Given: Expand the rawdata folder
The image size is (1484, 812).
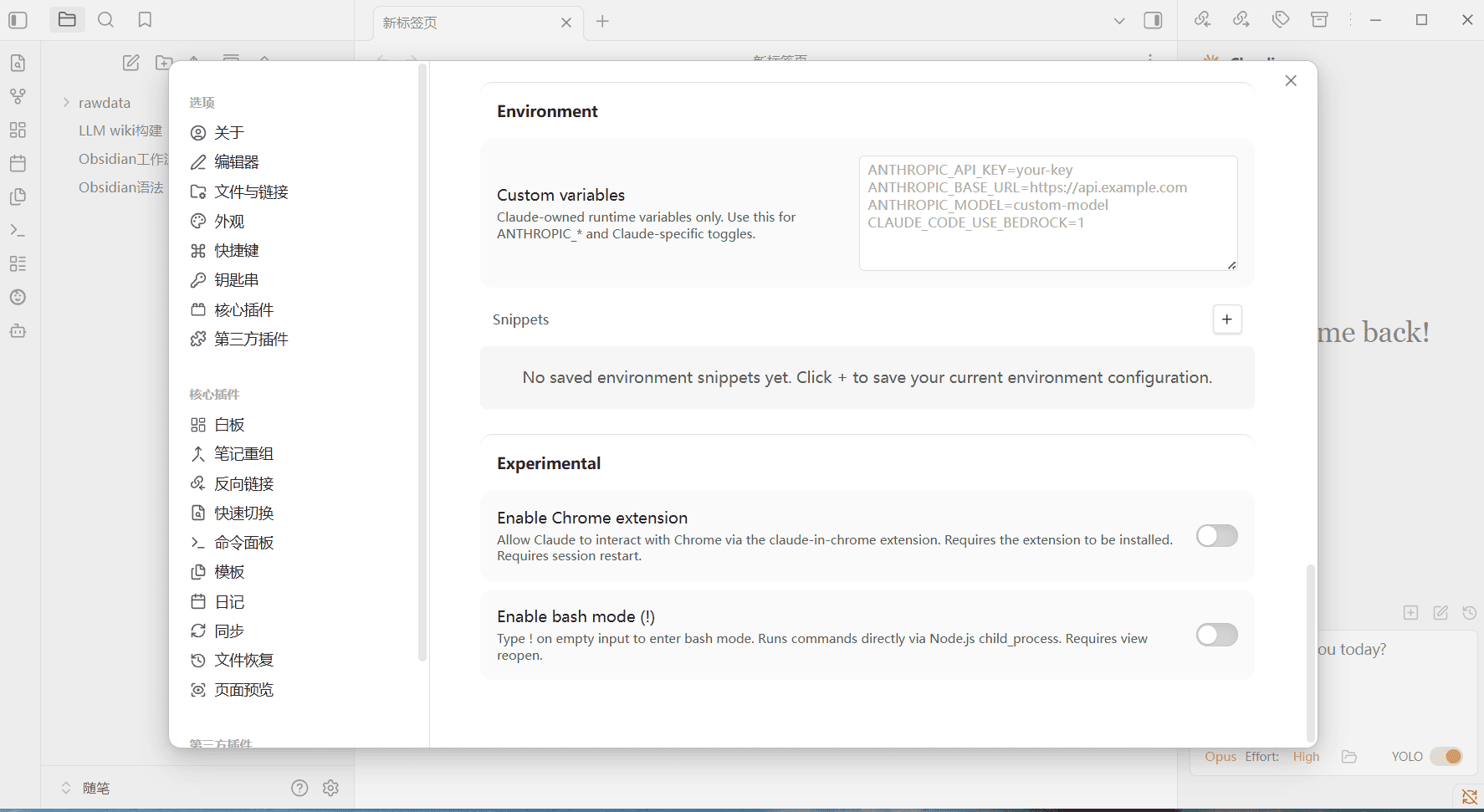Looking at the screenshot, I should [x=66, y=102].
